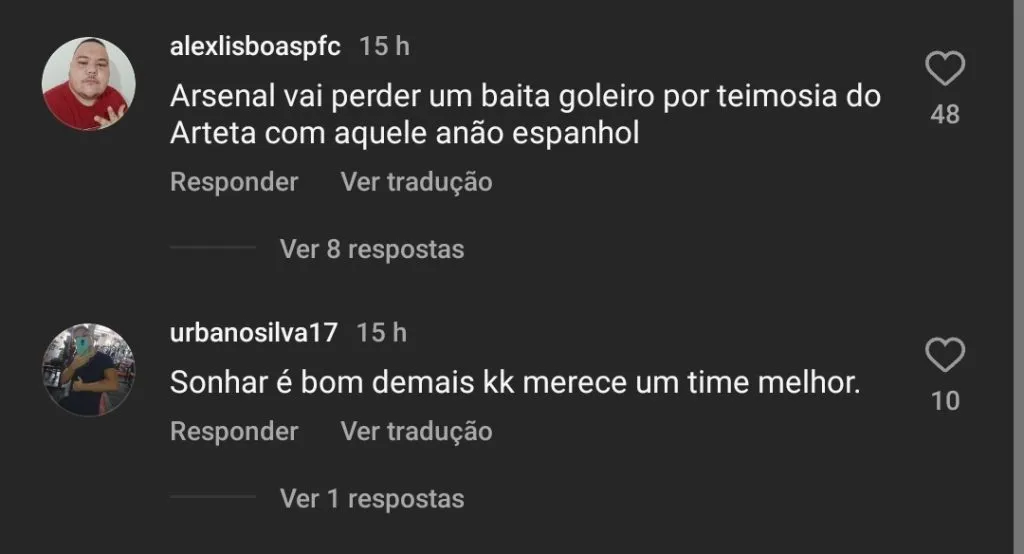
Task: Click the timestamp on urbanosilva17's comment
Action: click(x=381, y=332)
